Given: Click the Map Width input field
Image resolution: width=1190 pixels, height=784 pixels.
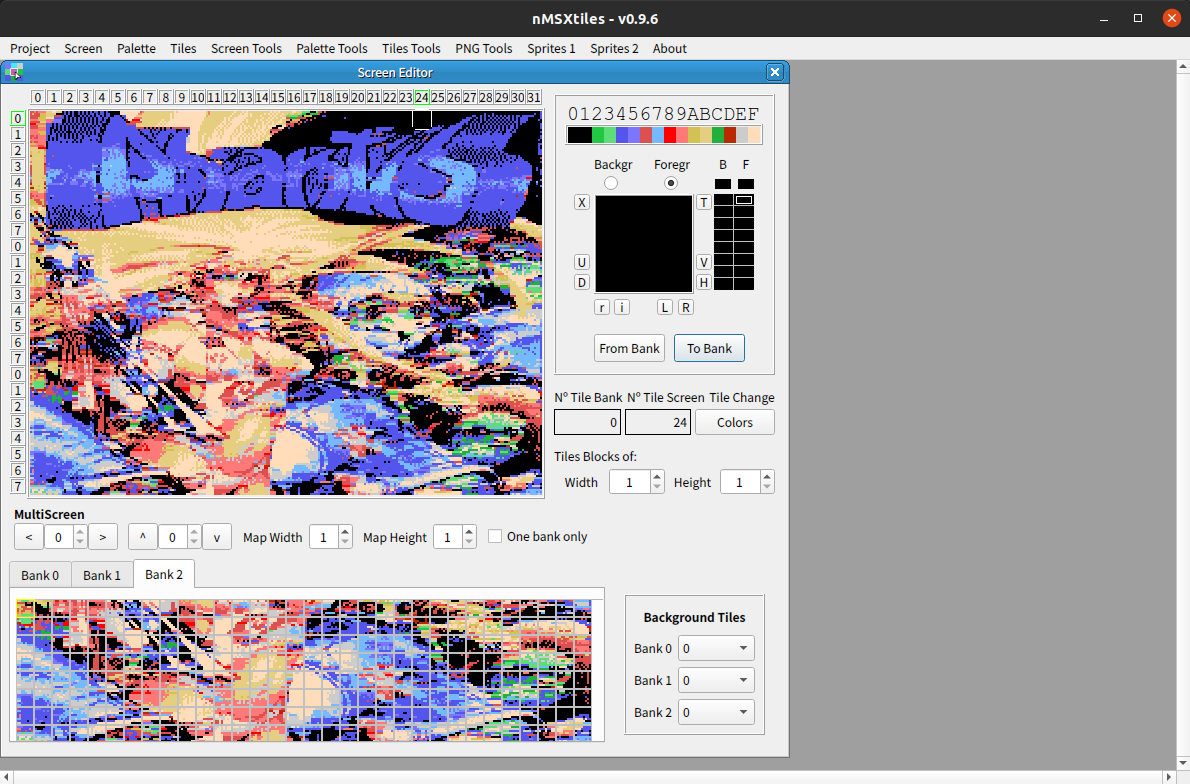Looking at the screenshot, I should (324, 537).
